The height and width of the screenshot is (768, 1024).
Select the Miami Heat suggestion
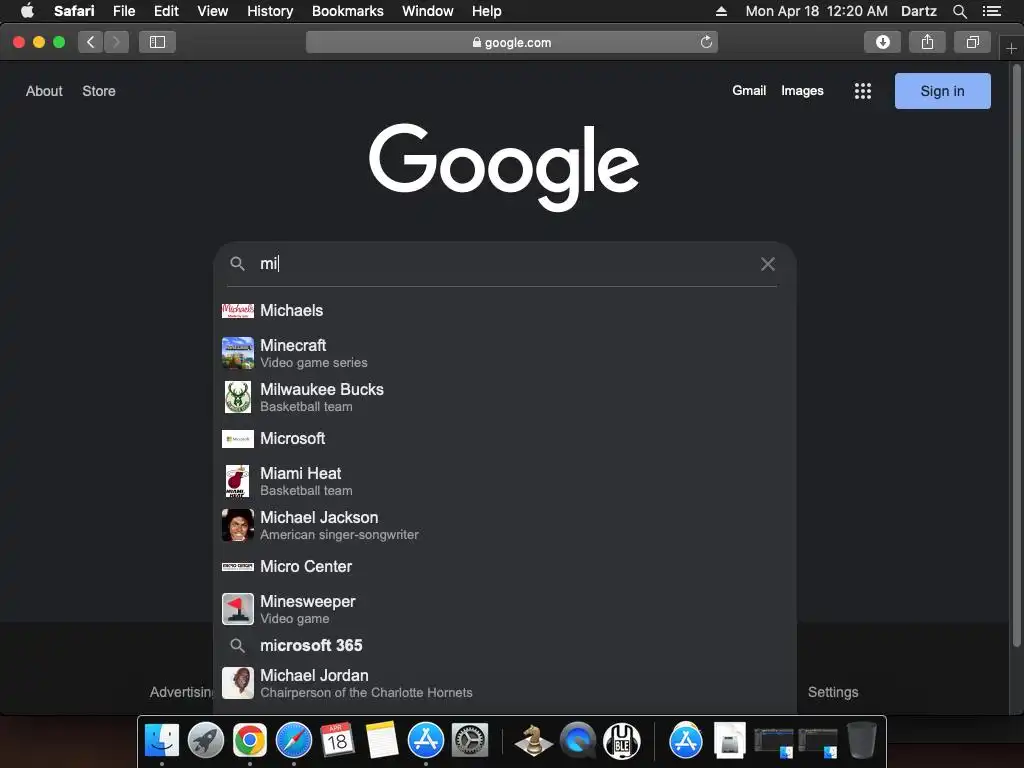pos(505,481)
